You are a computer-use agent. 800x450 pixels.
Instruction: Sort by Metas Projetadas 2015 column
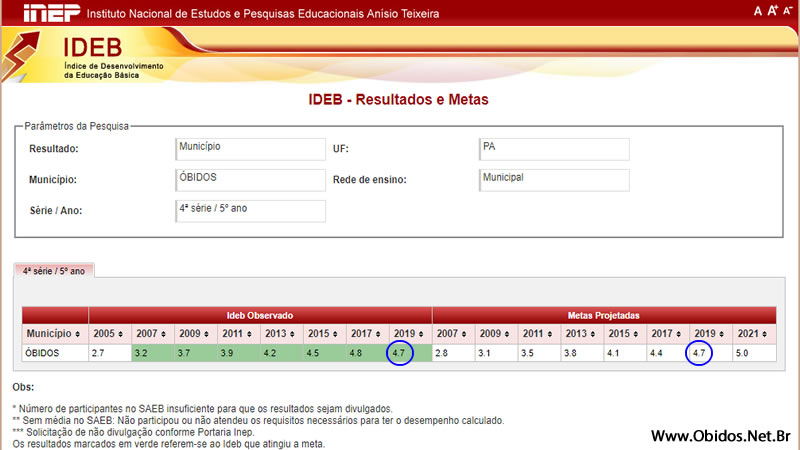pos(635,334)
